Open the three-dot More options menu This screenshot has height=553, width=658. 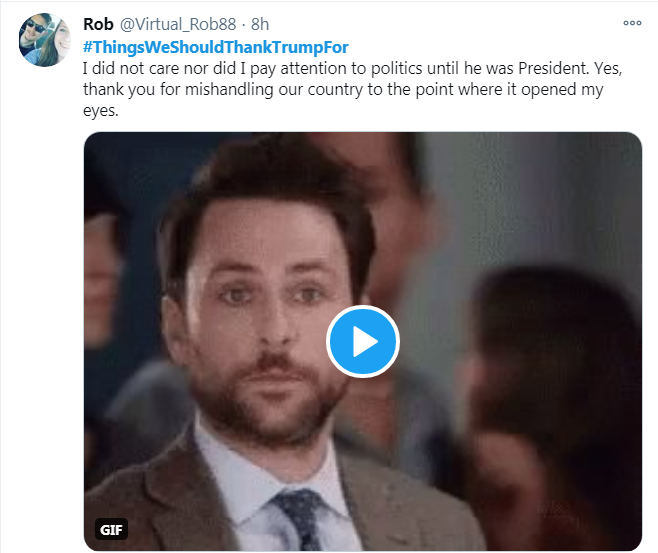[x=632, y=23]
